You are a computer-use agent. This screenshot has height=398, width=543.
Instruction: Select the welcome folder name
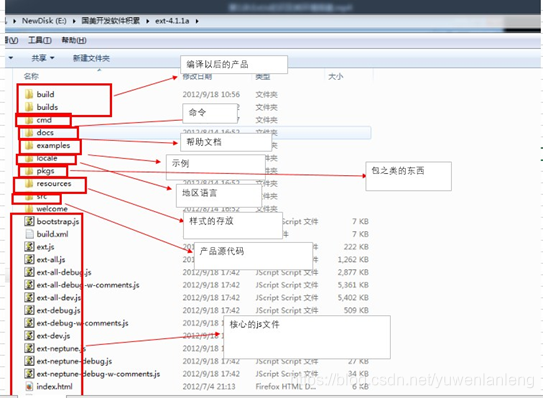[52, 209]
